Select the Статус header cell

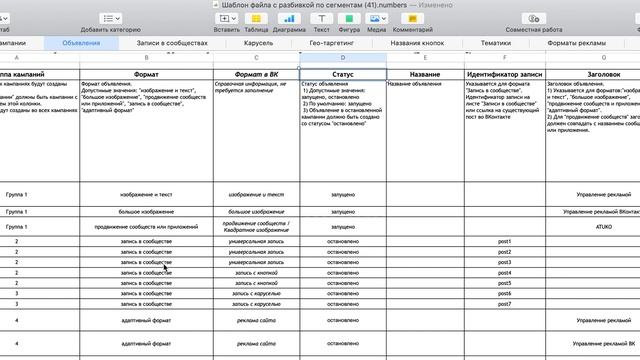click(x=343, y=74)
